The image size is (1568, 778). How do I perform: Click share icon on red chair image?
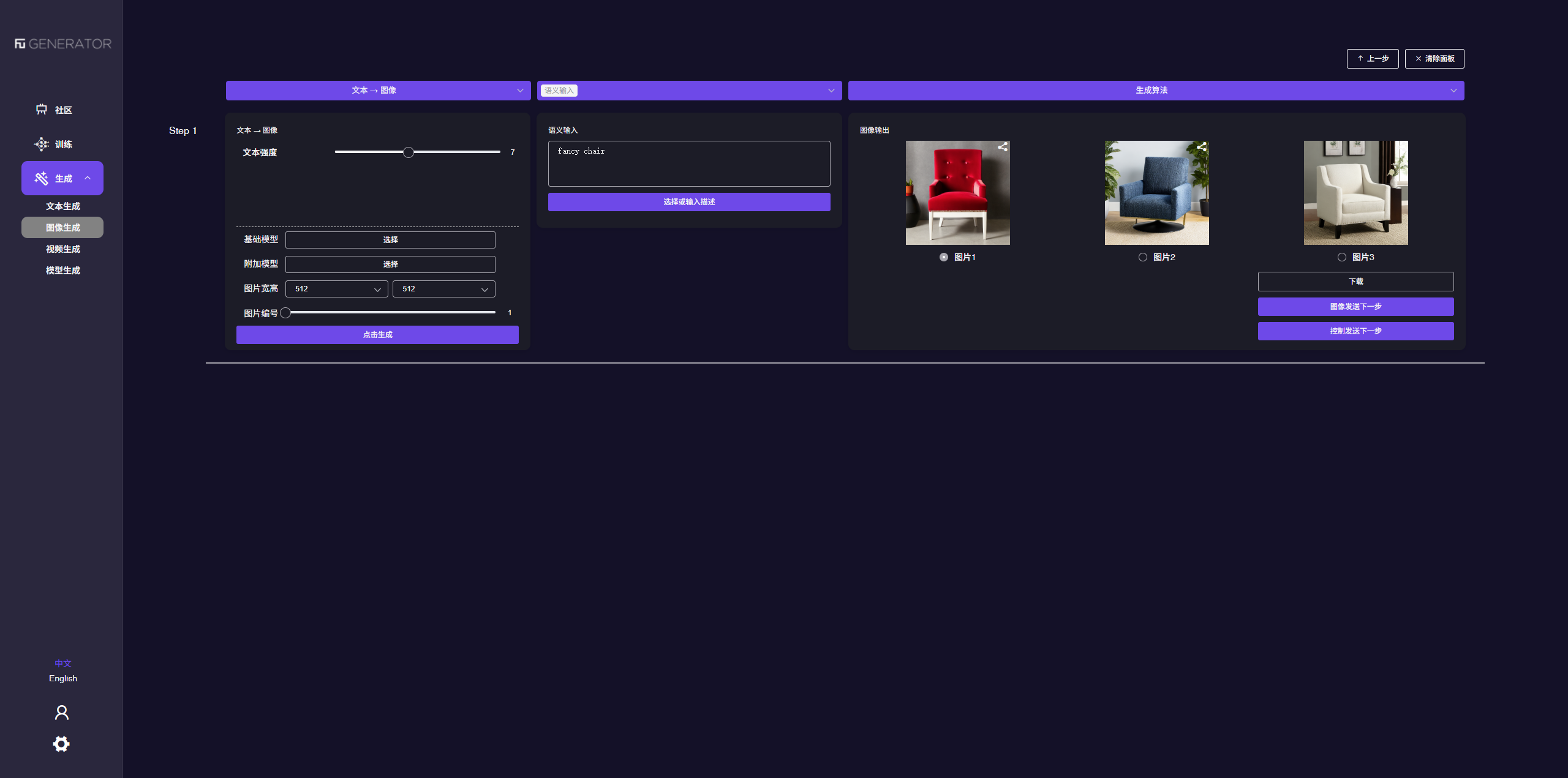pos(1003,147)
